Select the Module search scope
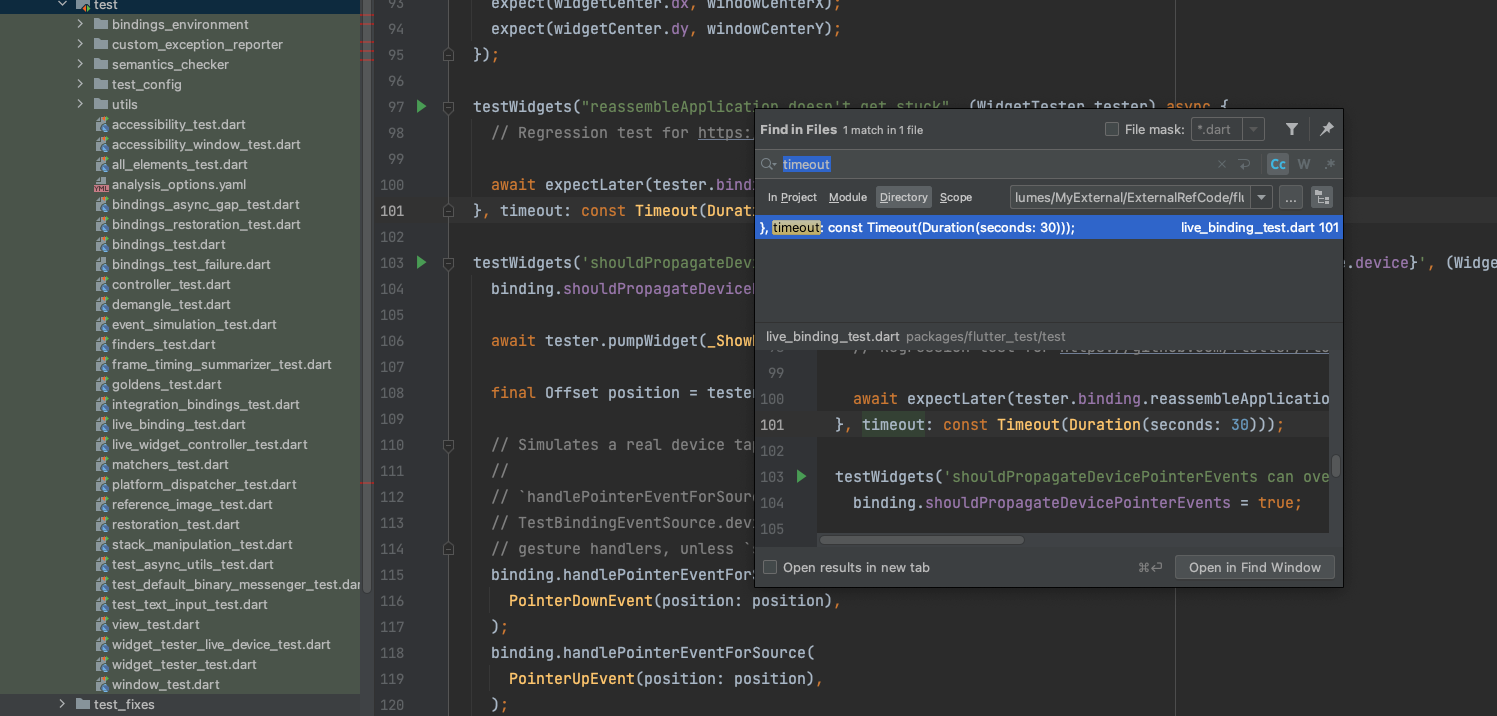Viewport: 1497px width, 716px height. point(848,197)
